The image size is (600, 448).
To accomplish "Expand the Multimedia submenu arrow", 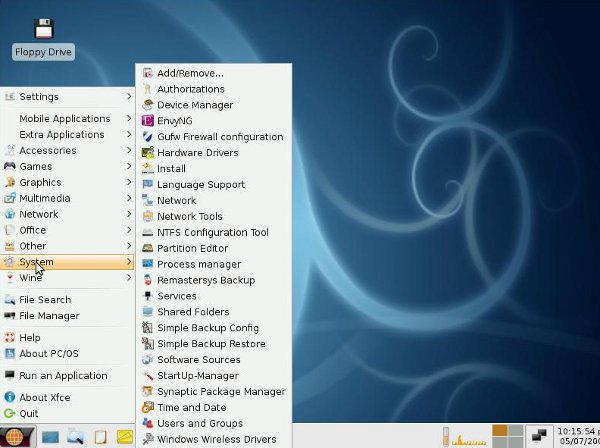I will coord(129,198).
